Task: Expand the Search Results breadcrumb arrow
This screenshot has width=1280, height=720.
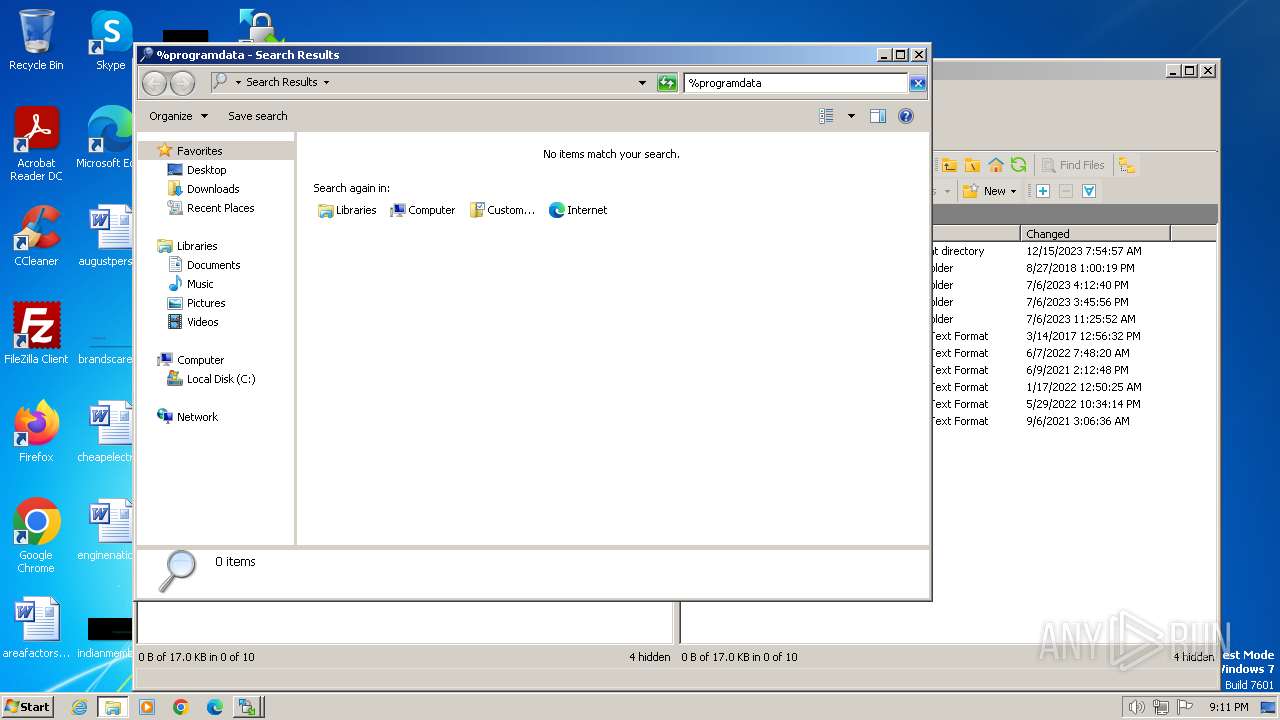Action: [326, 82]
